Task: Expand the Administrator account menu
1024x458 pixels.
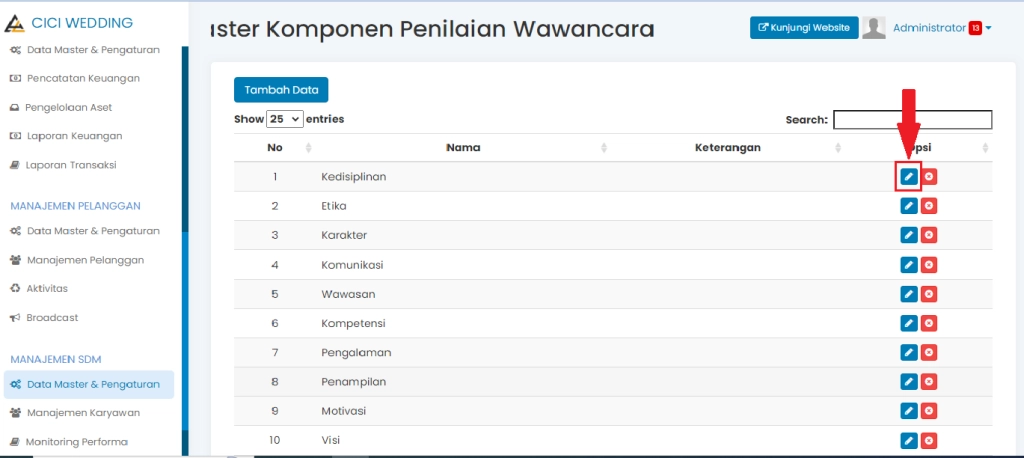Action: point(988,28)
